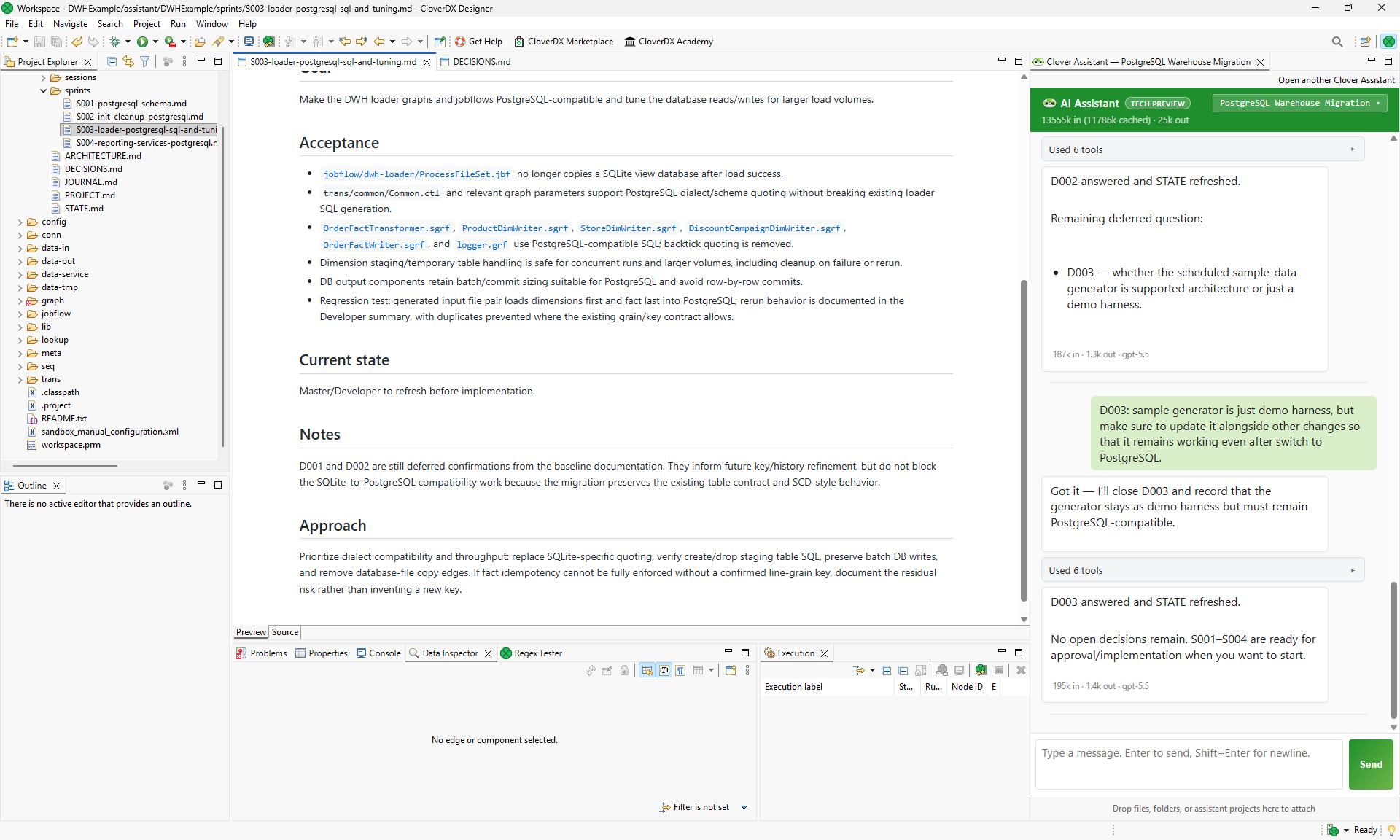Toggle the Project Explorer filter icon
Screen dimensions: 1400x840
point(144,62)
